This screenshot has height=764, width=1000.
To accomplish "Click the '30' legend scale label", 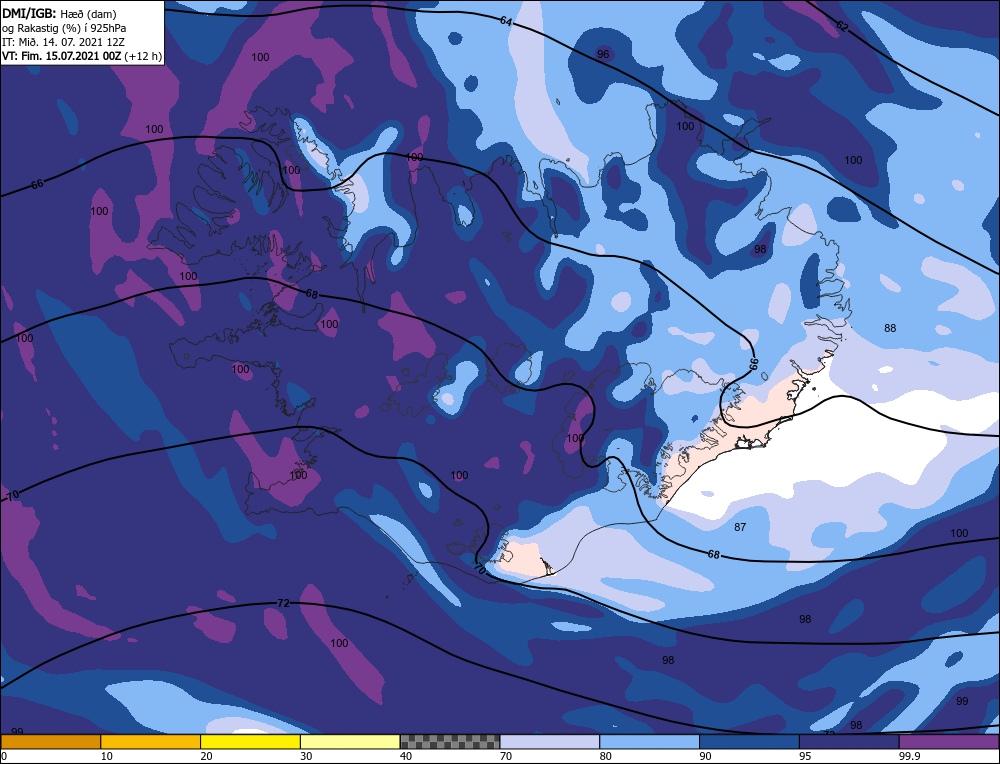I will click(306, 756).
